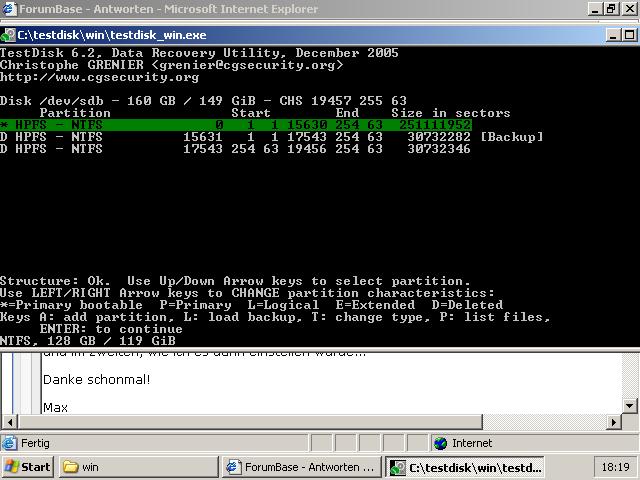Click the 'Structure: Ok.' status text

coord(55,281)
